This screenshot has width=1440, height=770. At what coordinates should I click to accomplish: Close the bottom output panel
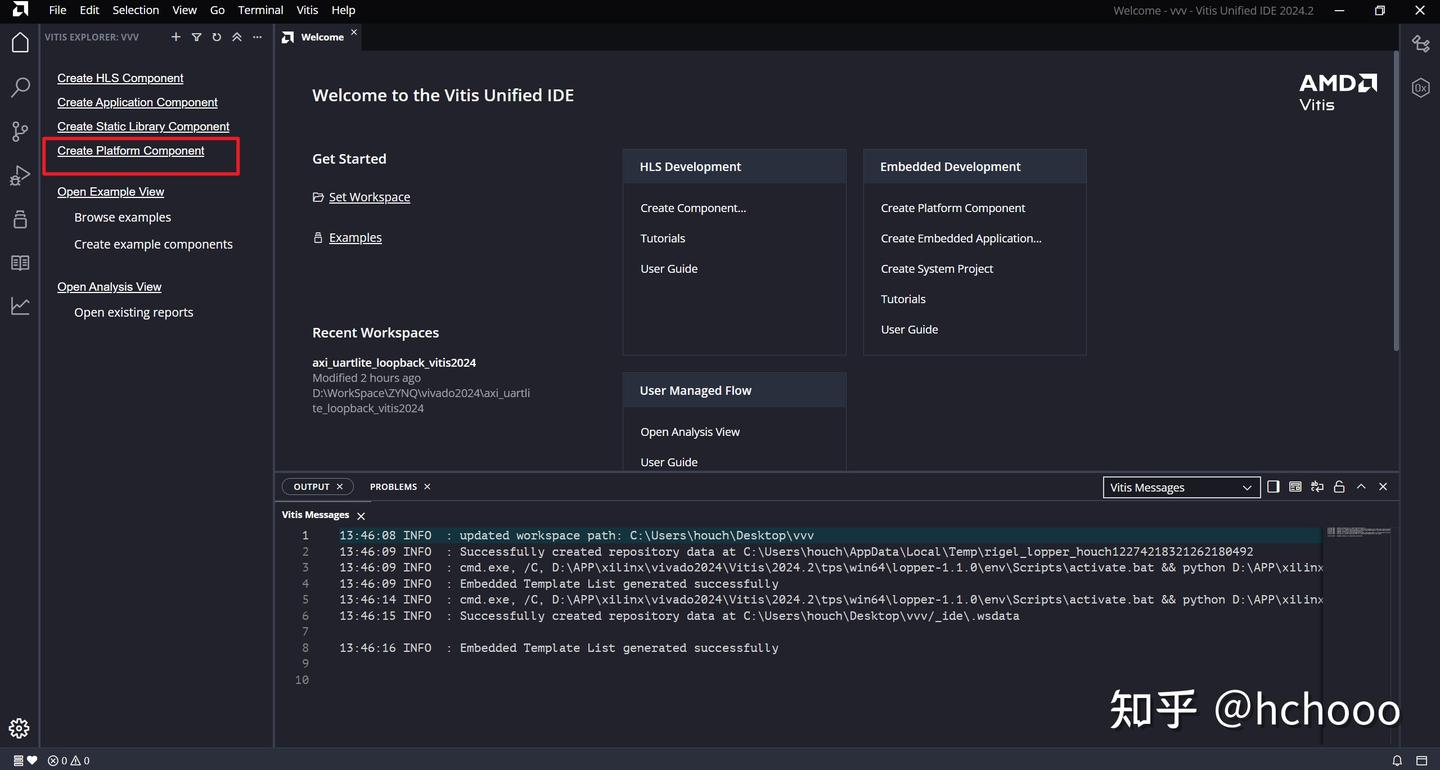click(1383, 487)
